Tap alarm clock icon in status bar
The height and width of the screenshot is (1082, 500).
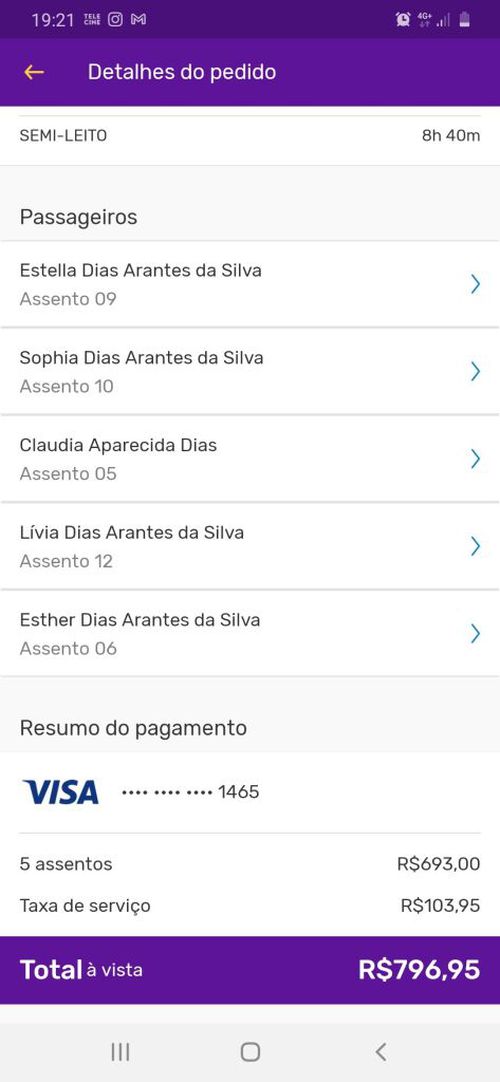point(403,20)
